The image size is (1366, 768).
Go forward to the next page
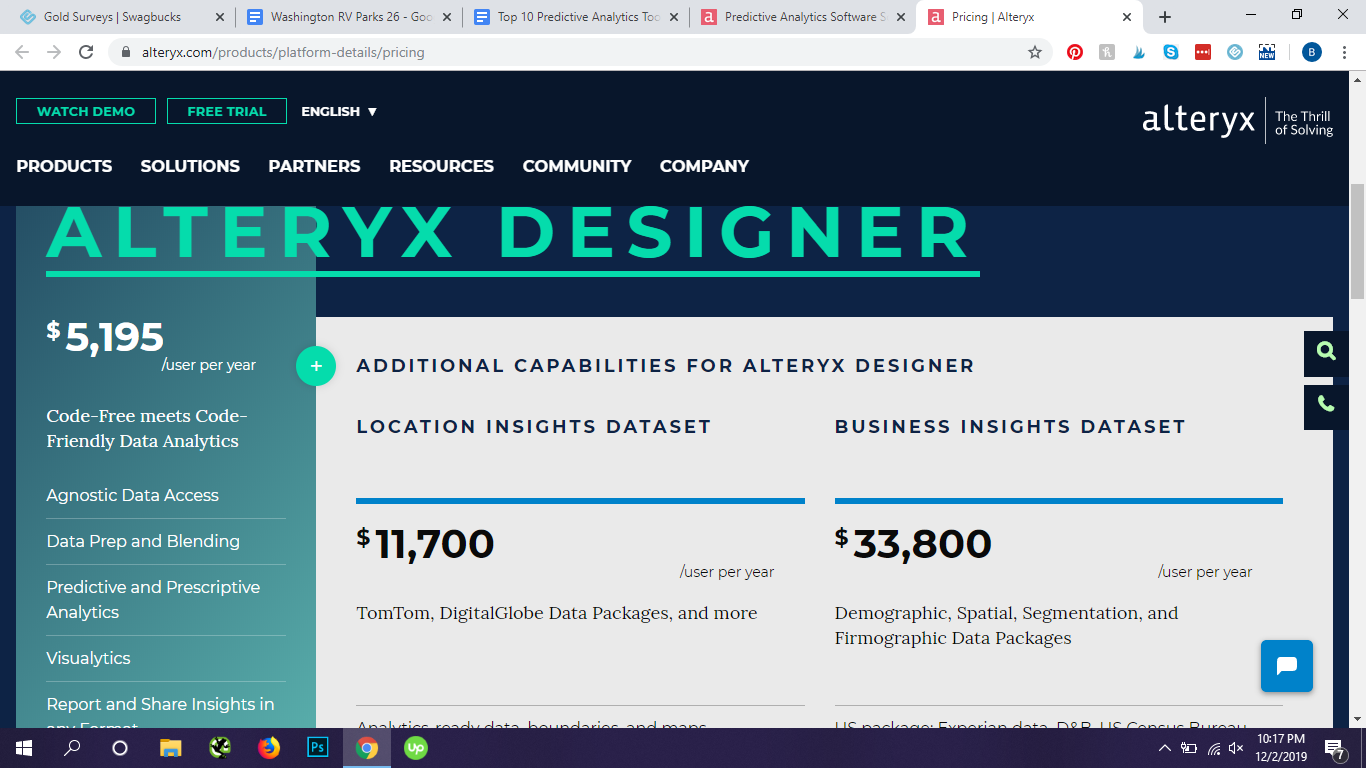54,52
